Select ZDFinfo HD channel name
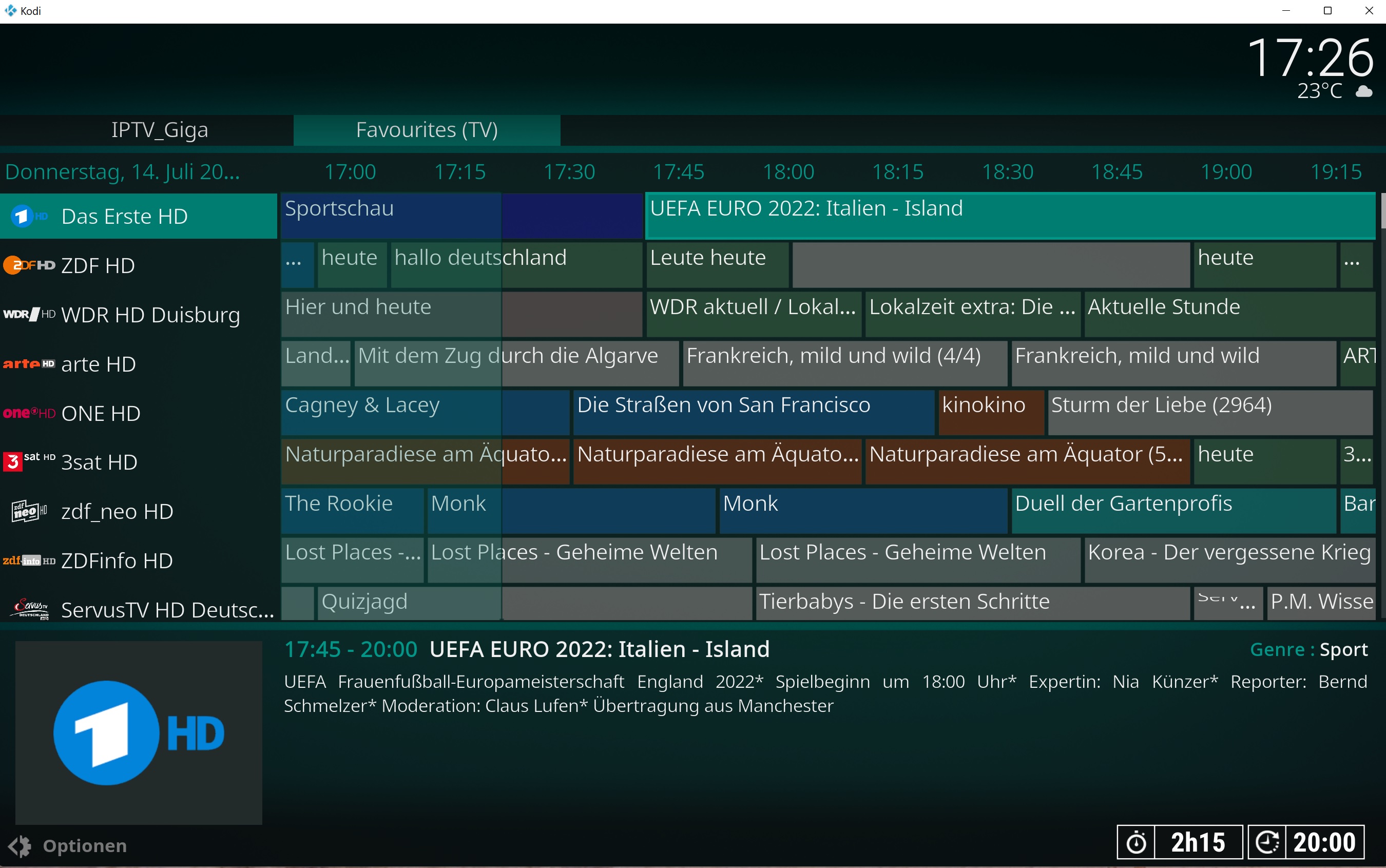1386x868 pixels. tap(117, 561)
